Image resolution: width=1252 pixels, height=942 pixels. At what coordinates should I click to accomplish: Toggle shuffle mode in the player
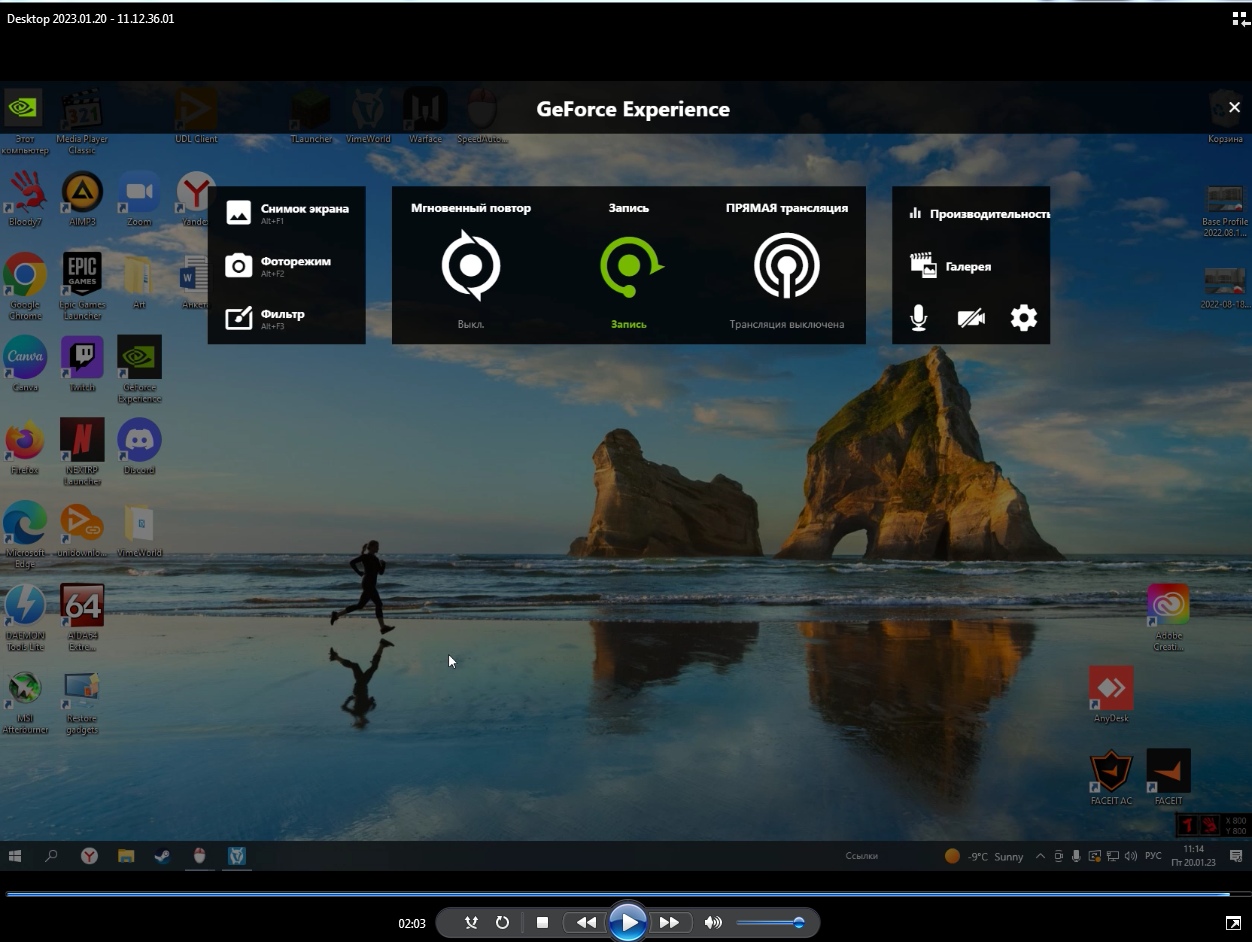(472, 923)
